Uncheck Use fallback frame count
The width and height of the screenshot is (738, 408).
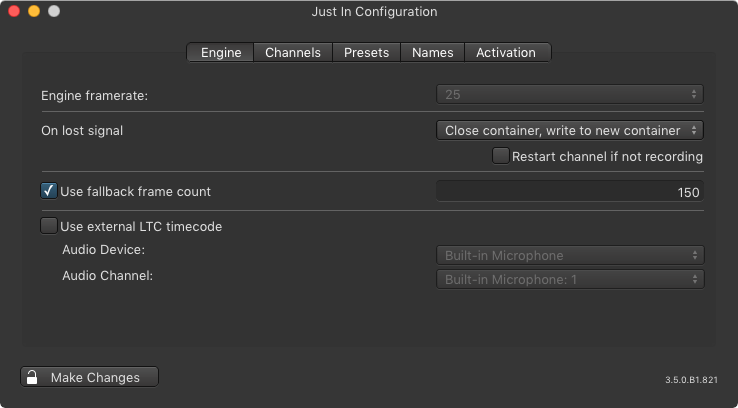point(49,191)
